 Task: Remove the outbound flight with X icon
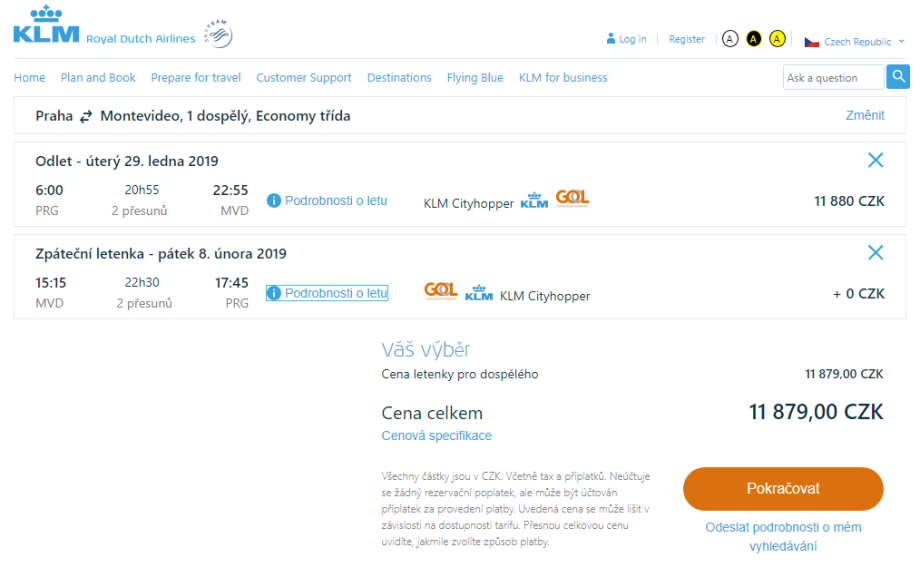tap(876, 160)
